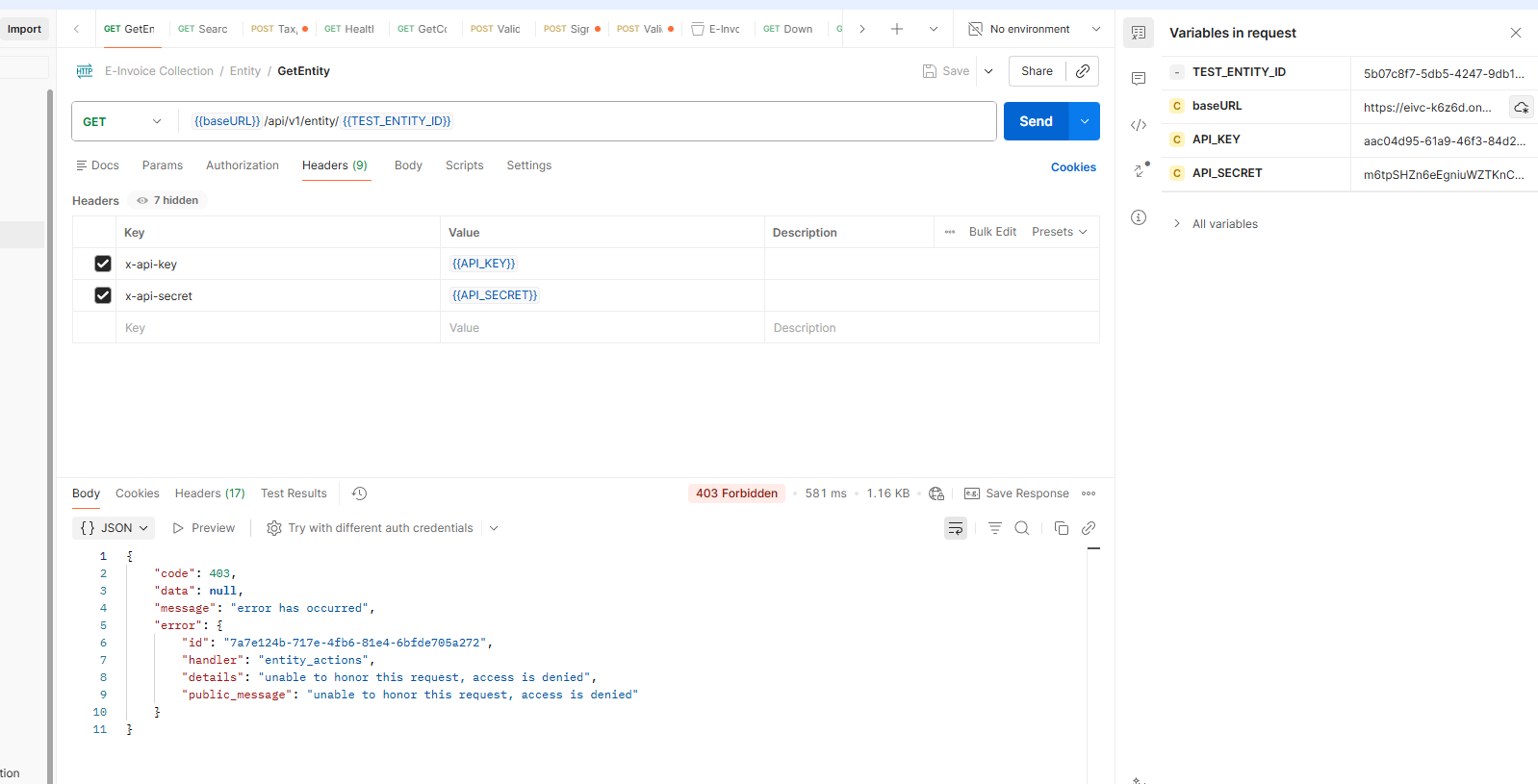Open the No environment dropdown
The height and width of the screenshot is (784, 1538).
pos(1035,29)
